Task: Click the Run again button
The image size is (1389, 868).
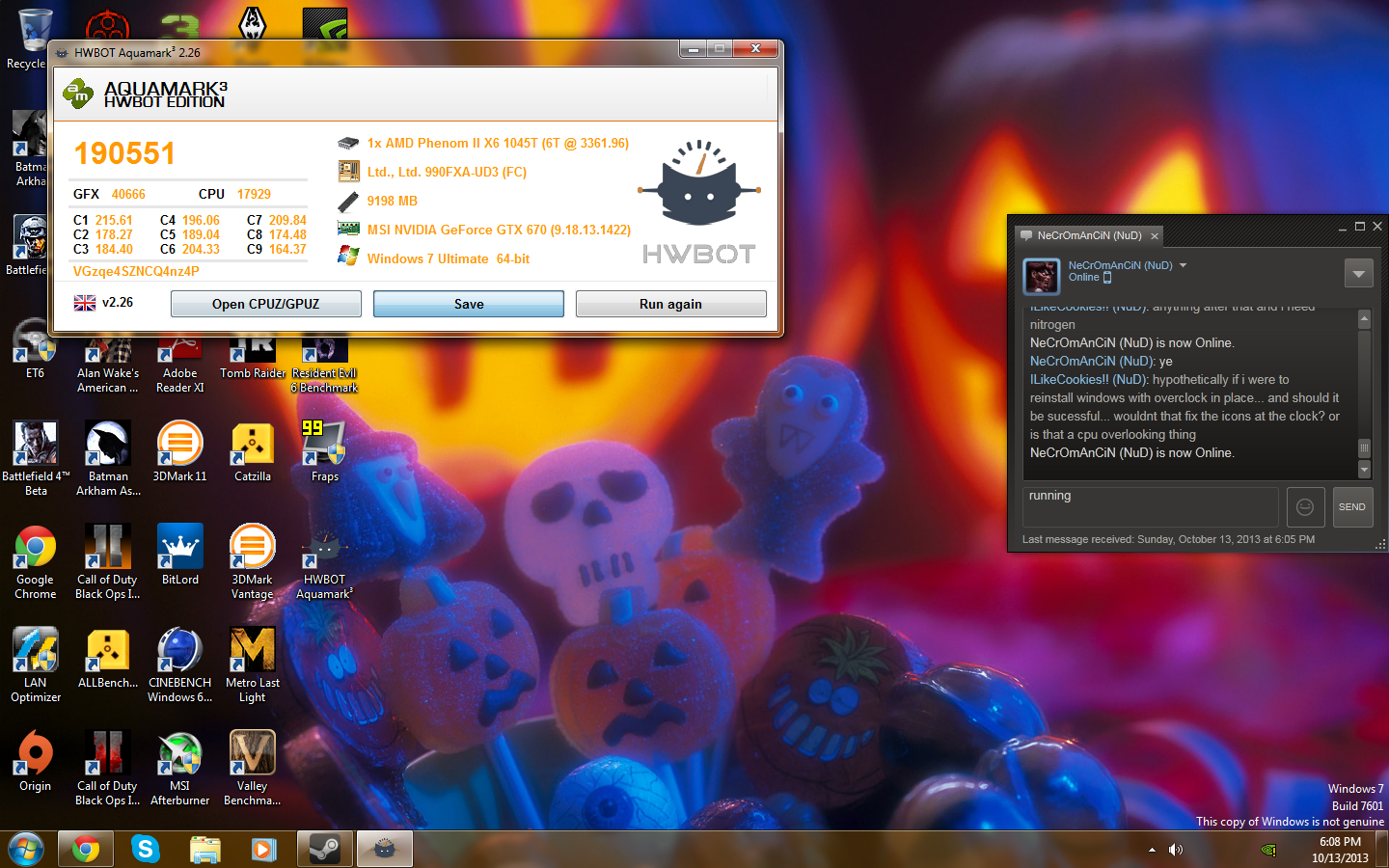Action: tap(671, 304)
